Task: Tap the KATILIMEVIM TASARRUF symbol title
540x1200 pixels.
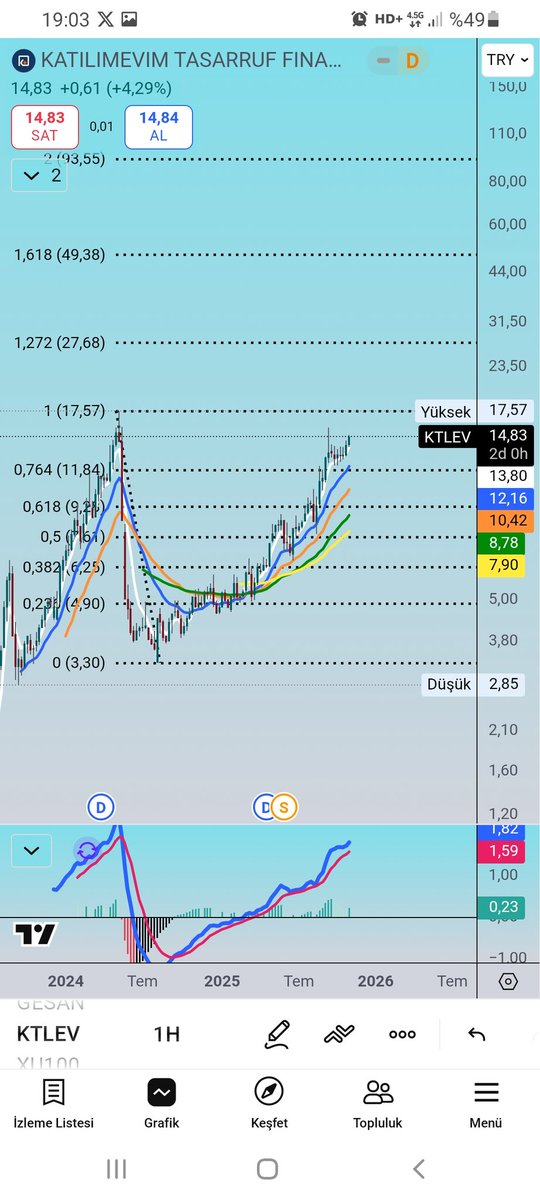Action: (x=192, y=61)
